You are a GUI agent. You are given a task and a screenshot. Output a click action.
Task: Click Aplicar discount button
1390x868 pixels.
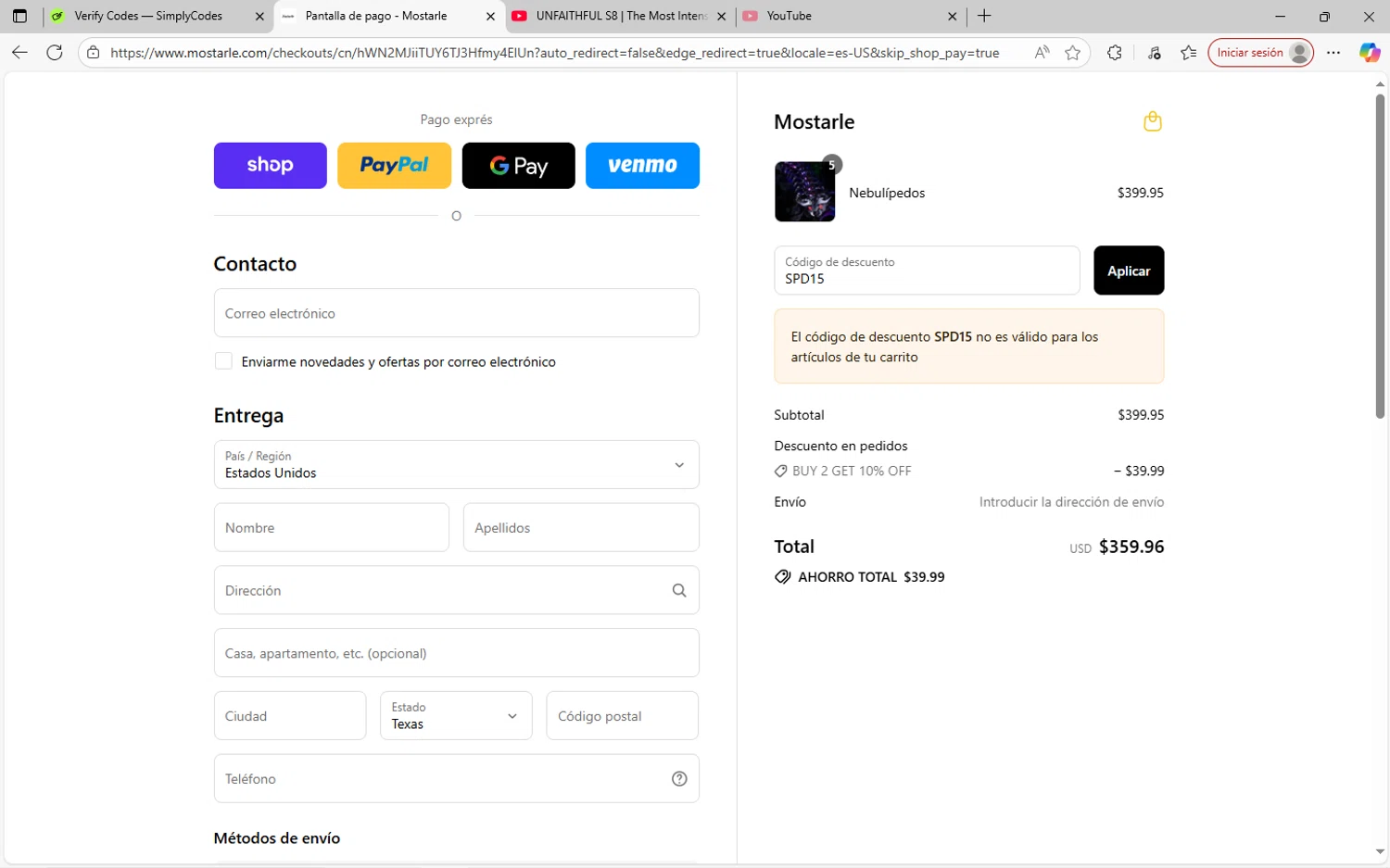[1129, 270]
